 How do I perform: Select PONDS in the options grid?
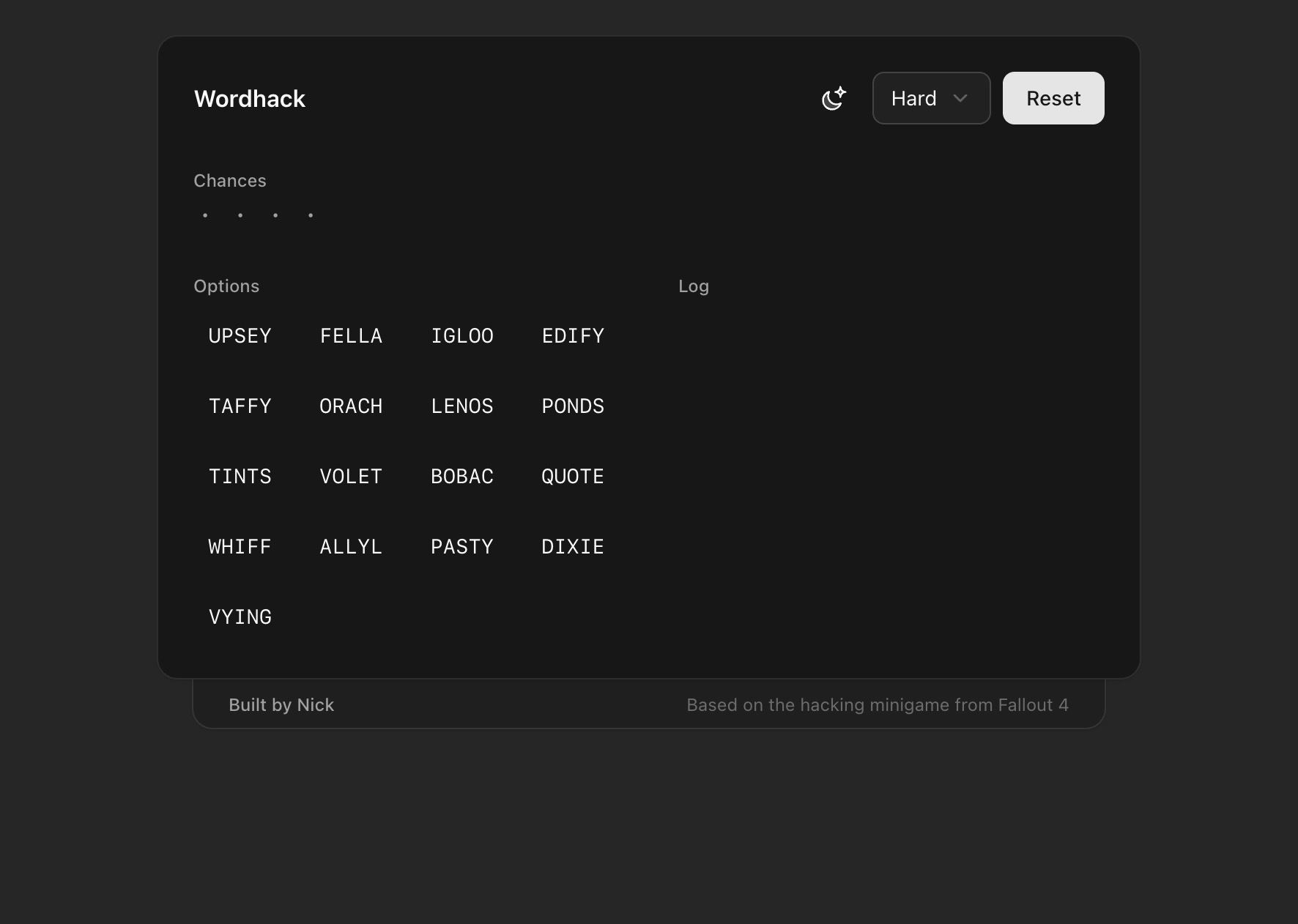tap(573, 406)
